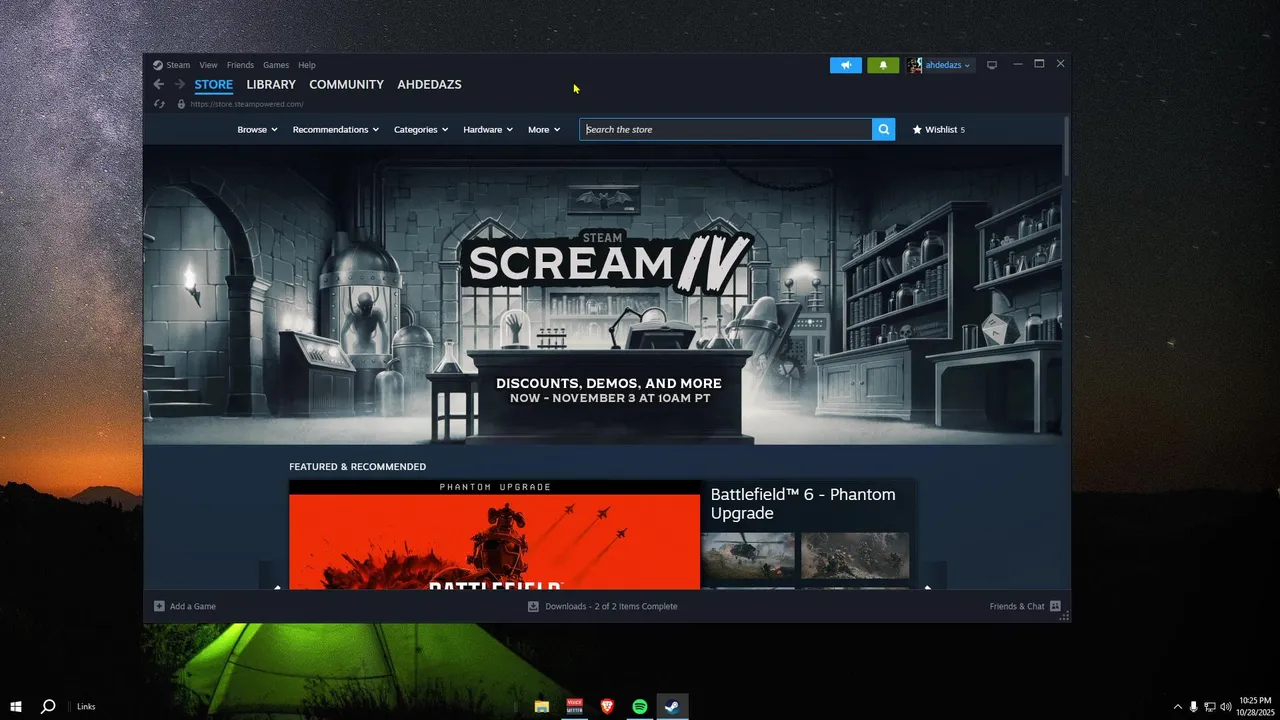Click Add a Game label

193,606
